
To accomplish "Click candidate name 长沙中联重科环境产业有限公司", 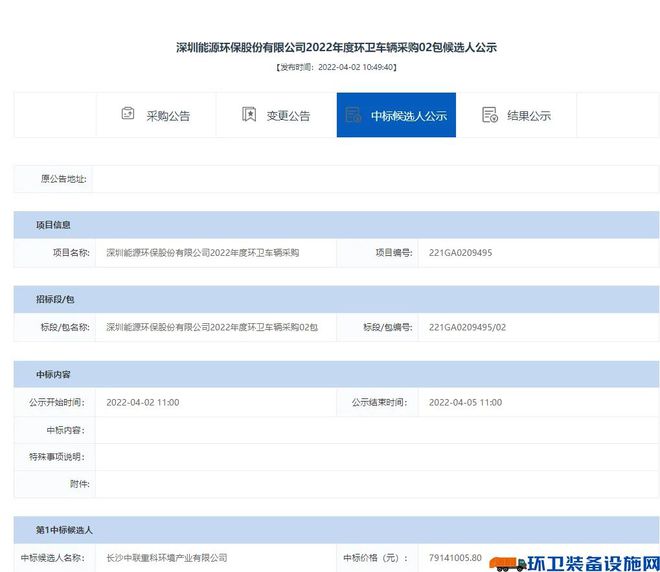I will point(167,558).
